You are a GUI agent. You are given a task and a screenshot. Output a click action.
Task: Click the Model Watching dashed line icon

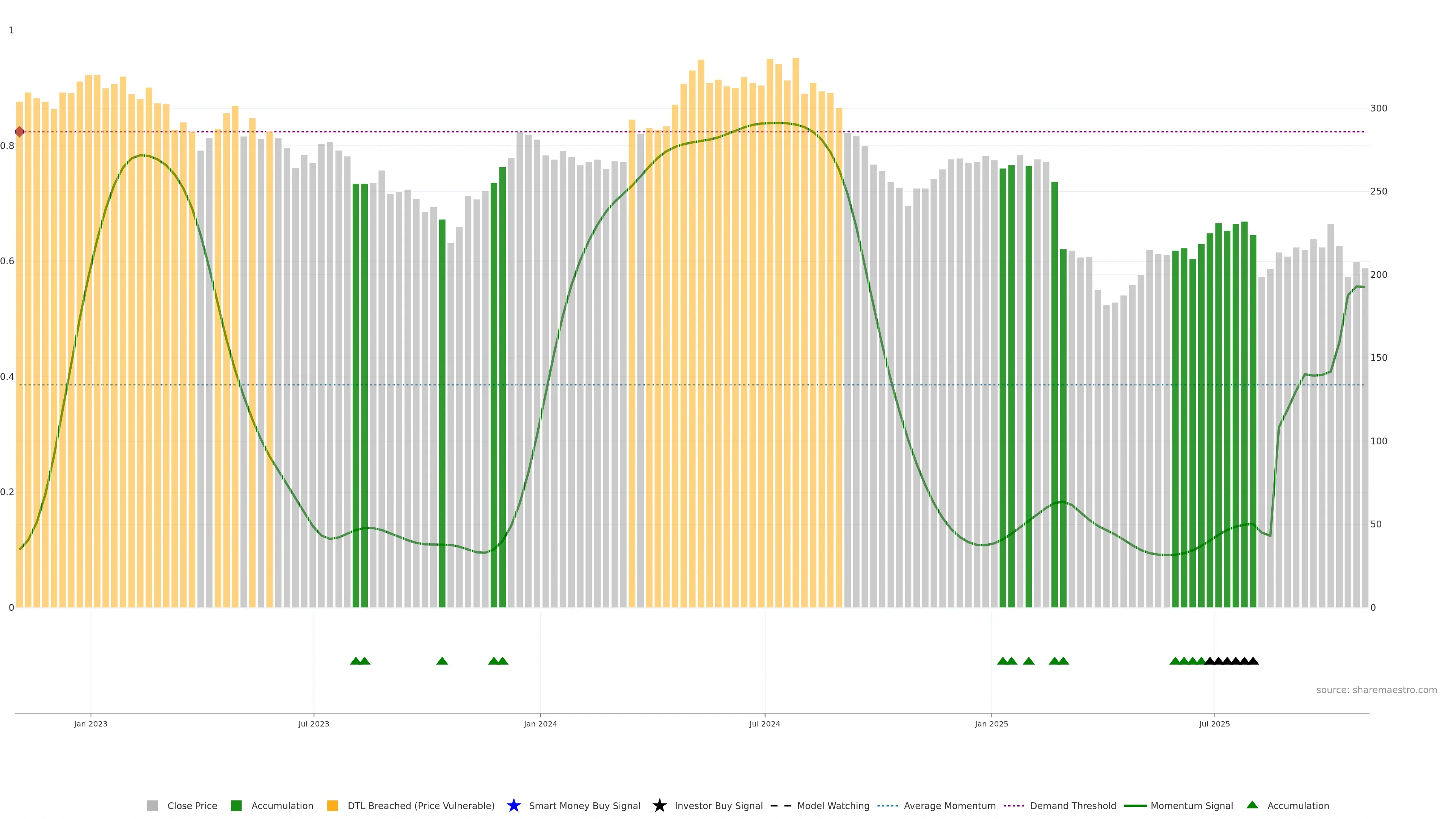pyautogui.click(x=781, y=805)
